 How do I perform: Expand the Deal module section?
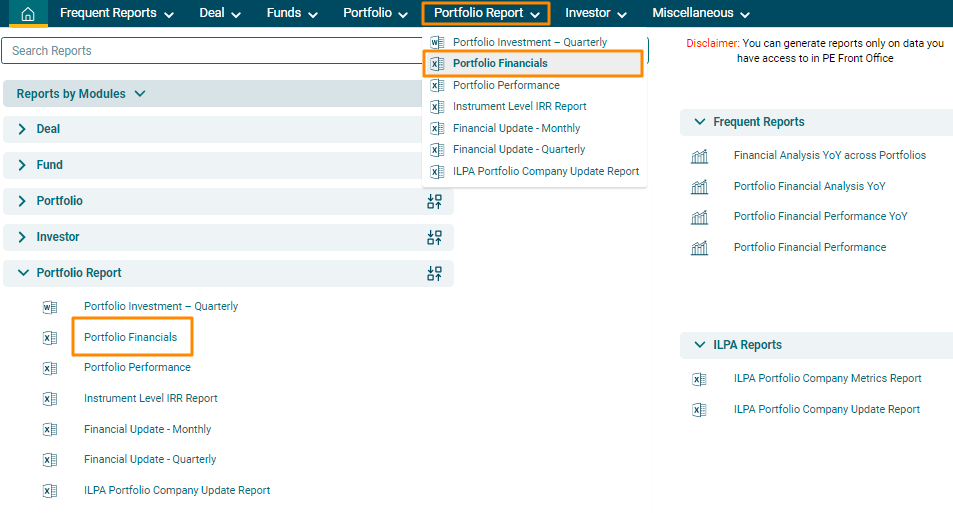(x=23, y=129)
